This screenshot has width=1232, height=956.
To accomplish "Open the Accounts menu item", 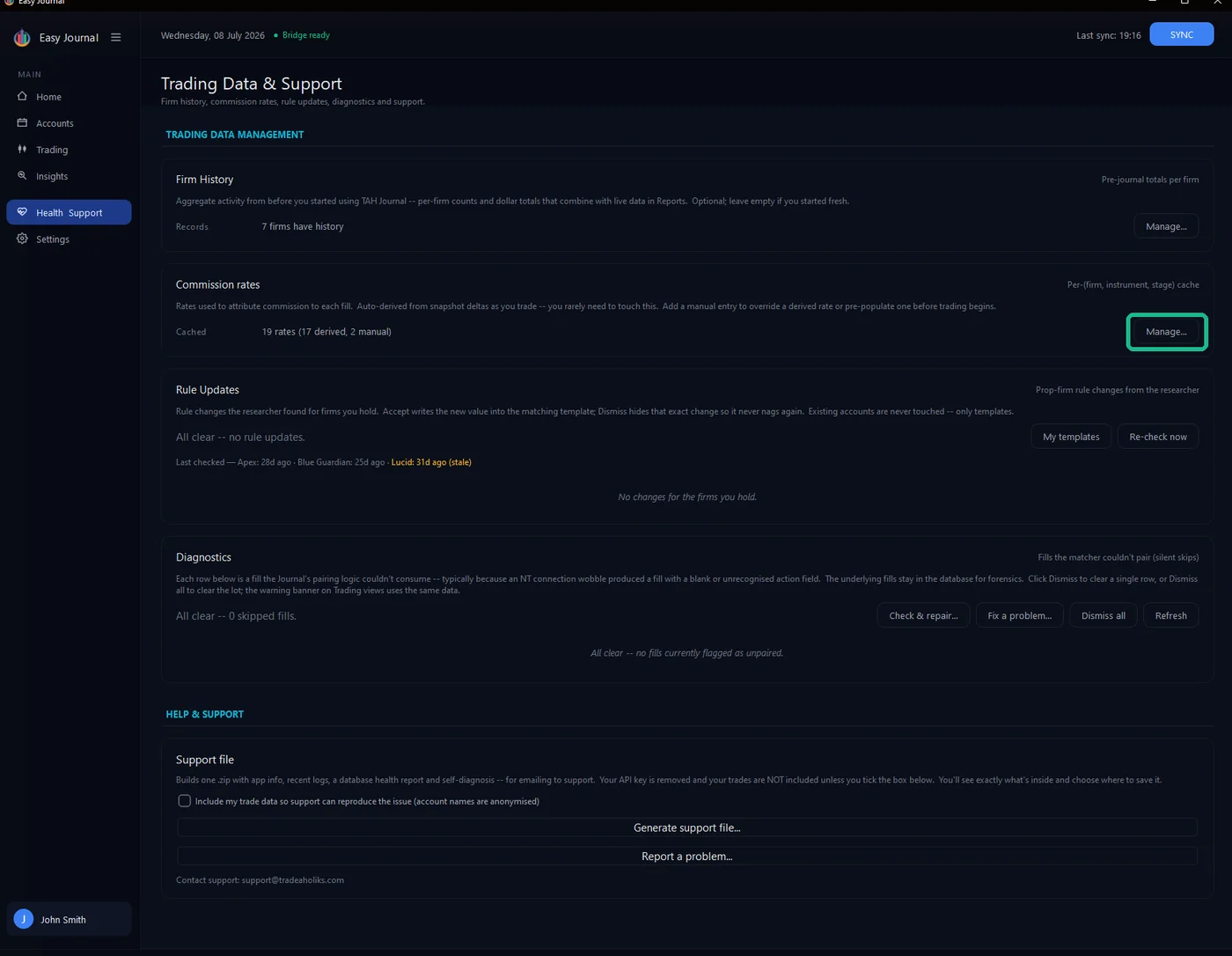I will coord(69,123).
